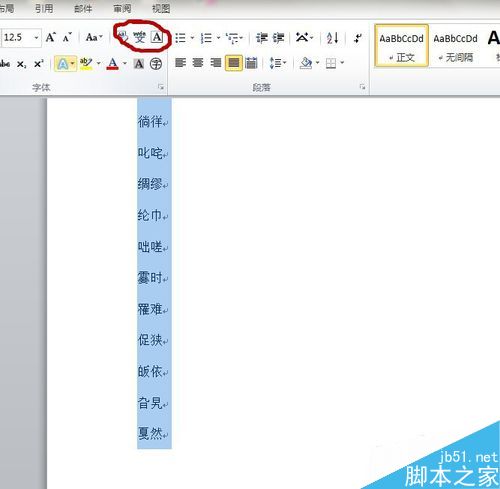Click the word 皈依 in the document
The height and width of the screenshot is (489, 500).
tap(150, 371)
